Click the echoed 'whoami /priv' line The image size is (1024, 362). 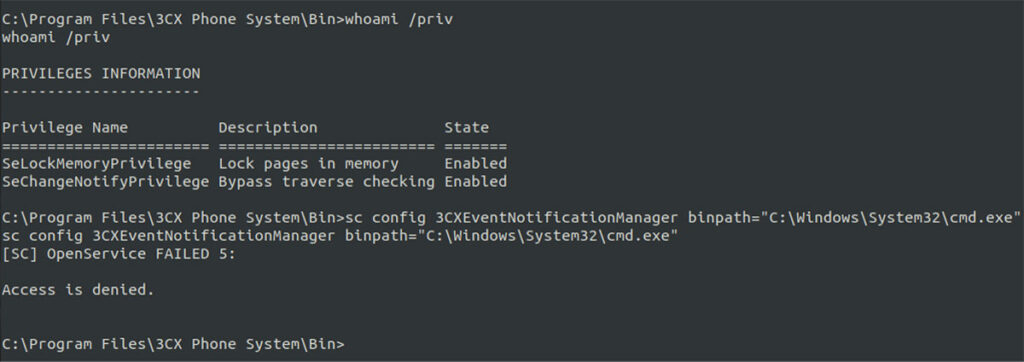[x=56, y=37]
